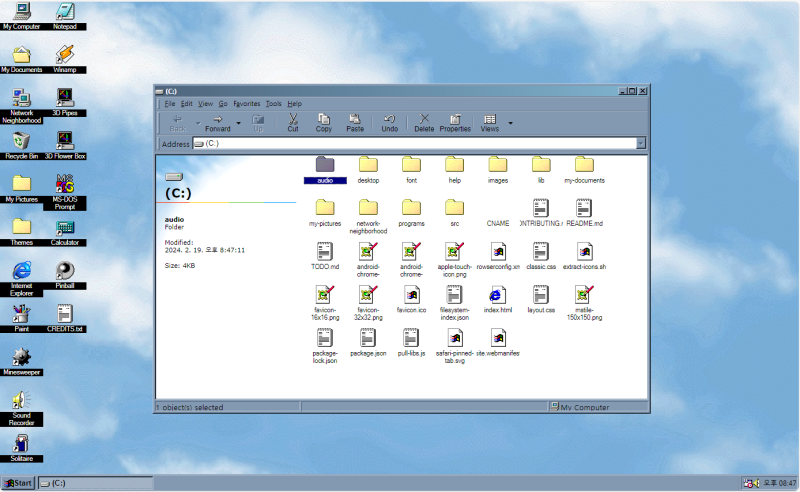Select the font folder

411,170
